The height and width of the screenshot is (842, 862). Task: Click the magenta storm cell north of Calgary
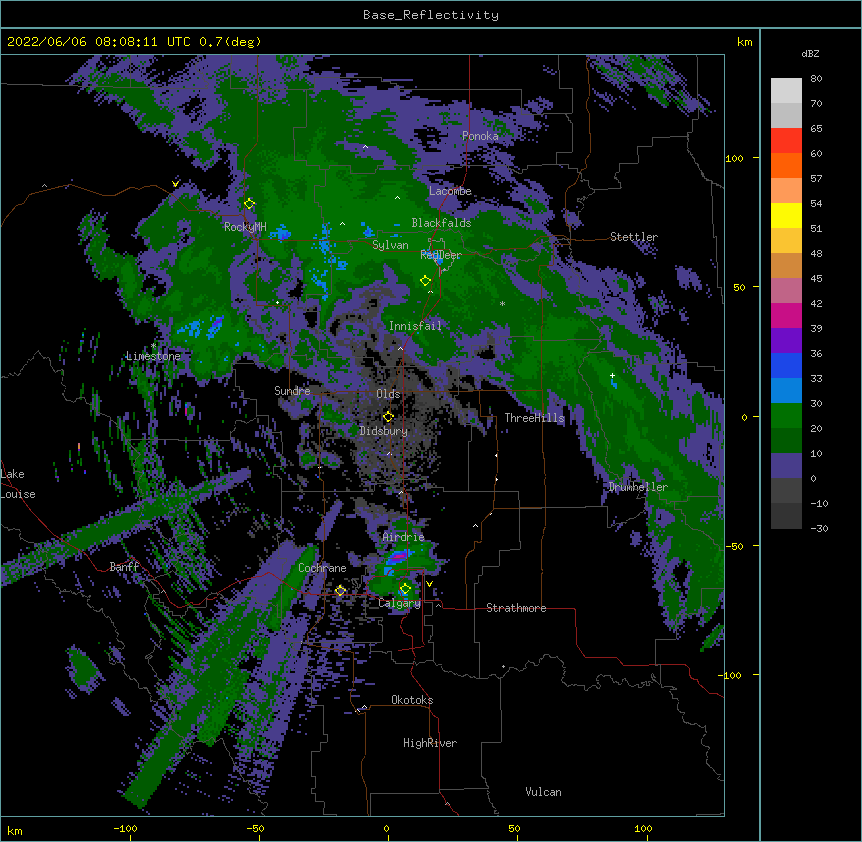tap(398, 557)
